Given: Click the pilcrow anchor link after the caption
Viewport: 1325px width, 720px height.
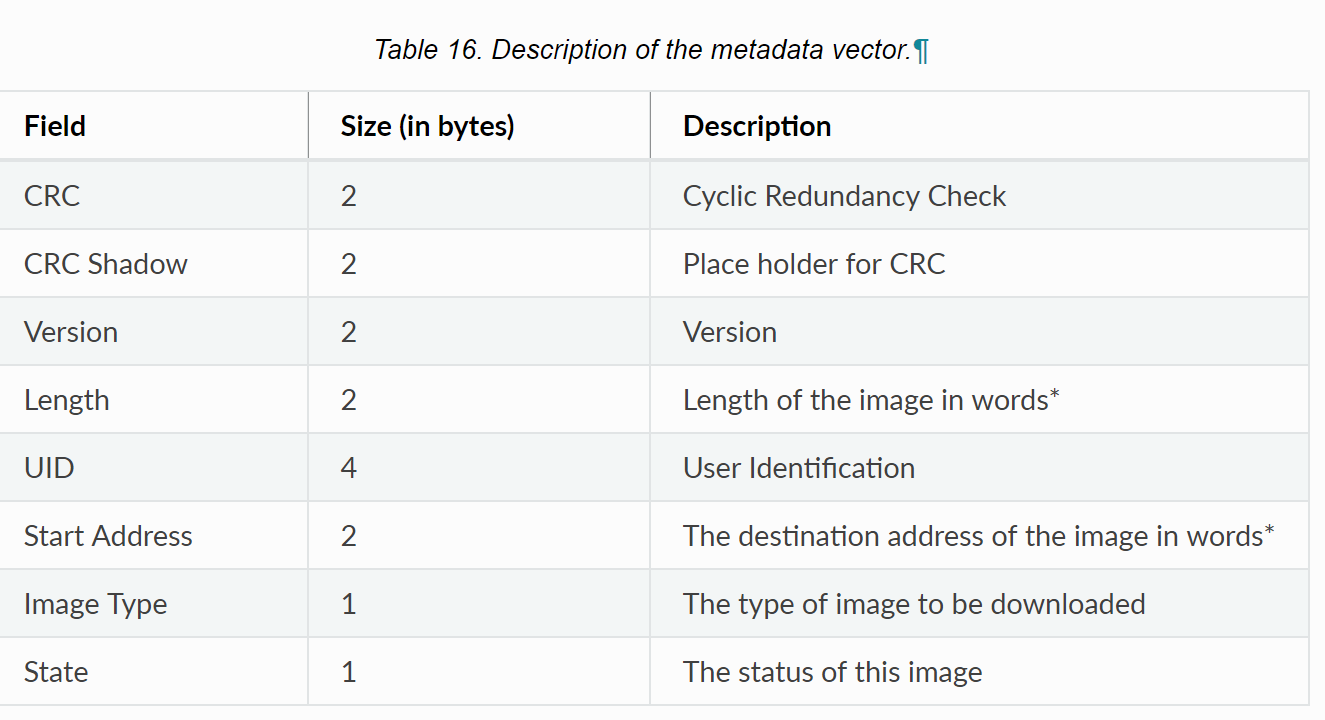Looking at the screenshot, I should 921,51.
